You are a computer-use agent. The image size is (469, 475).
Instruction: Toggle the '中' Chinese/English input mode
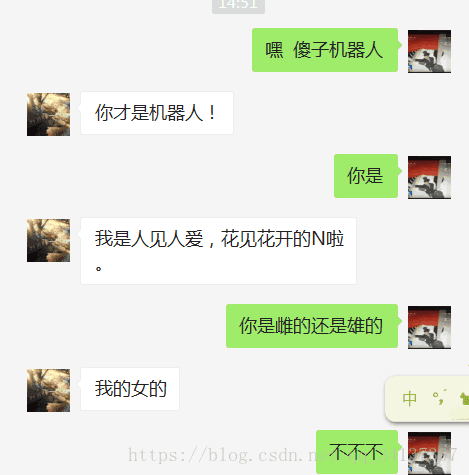tap(409, 399)
